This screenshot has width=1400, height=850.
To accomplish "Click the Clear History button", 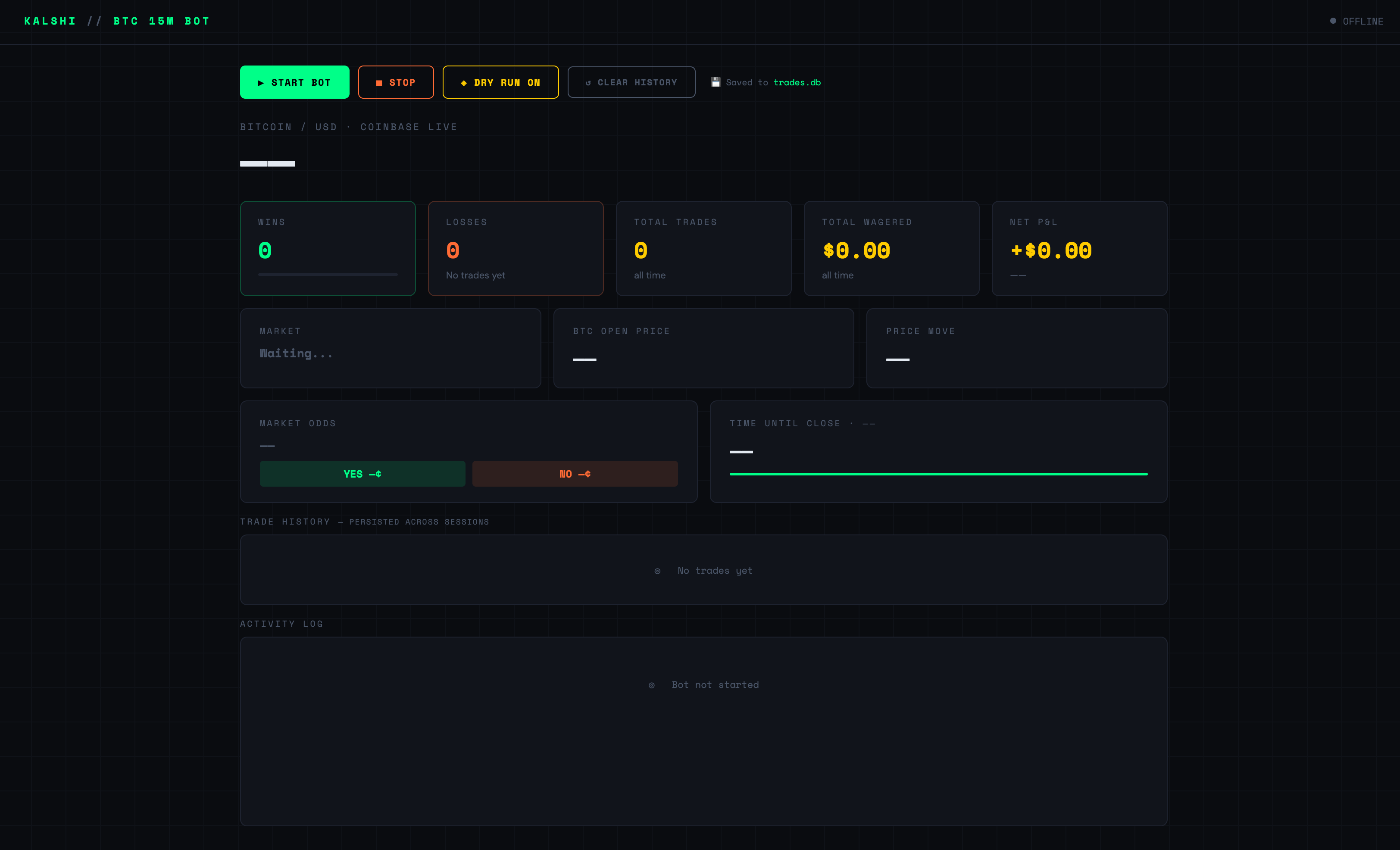I will click(631, 82).
